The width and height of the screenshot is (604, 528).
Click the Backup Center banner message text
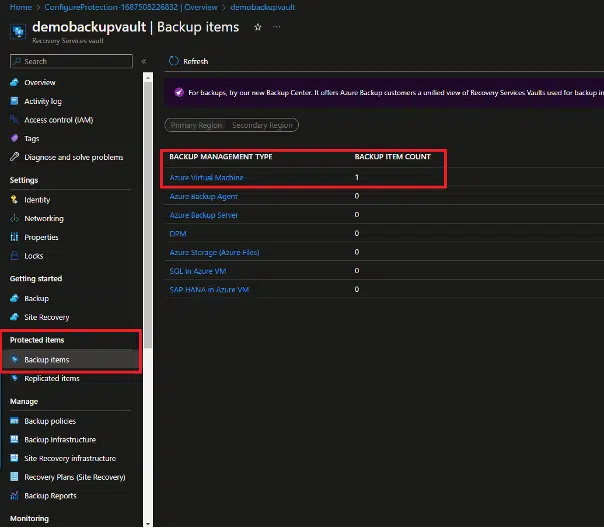tap(396, 92)
